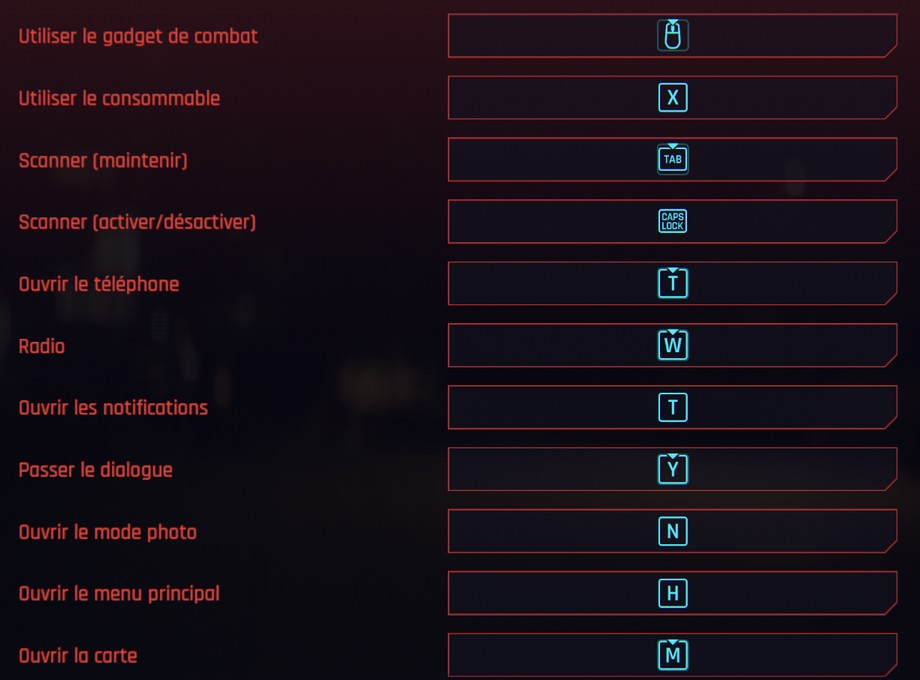Screen dimensions: 920x680
Task: Click the TAB key icon next to Scanner (maintenir)
Action: [x=672, y=159]
